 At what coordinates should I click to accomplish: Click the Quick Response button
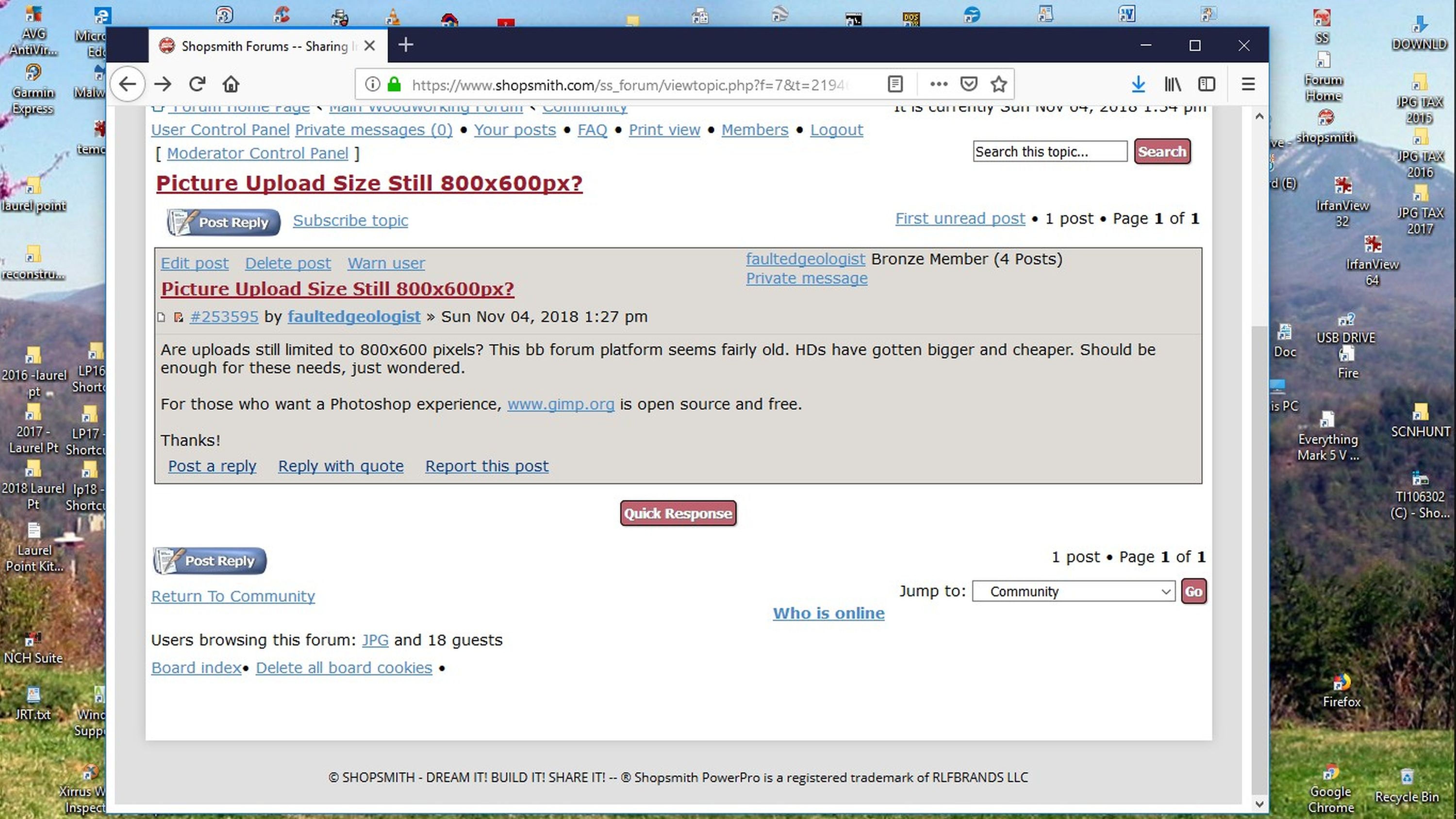click(678, 513)
